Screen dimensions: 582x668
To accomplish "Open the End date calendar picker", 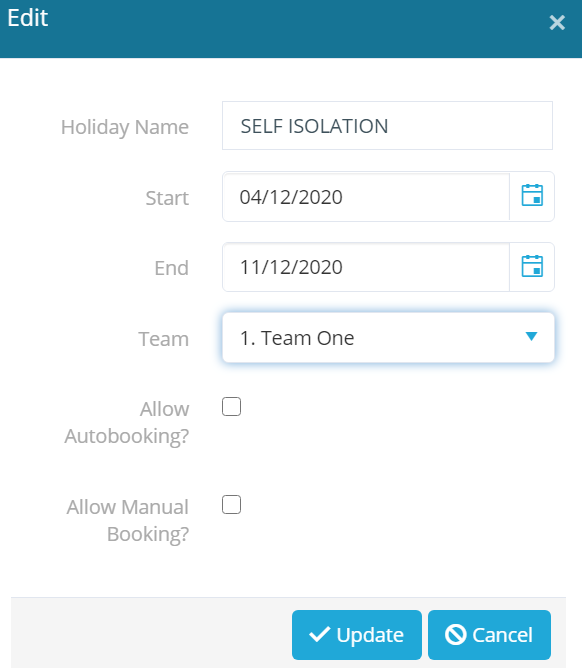I will (x=532, y=266).
